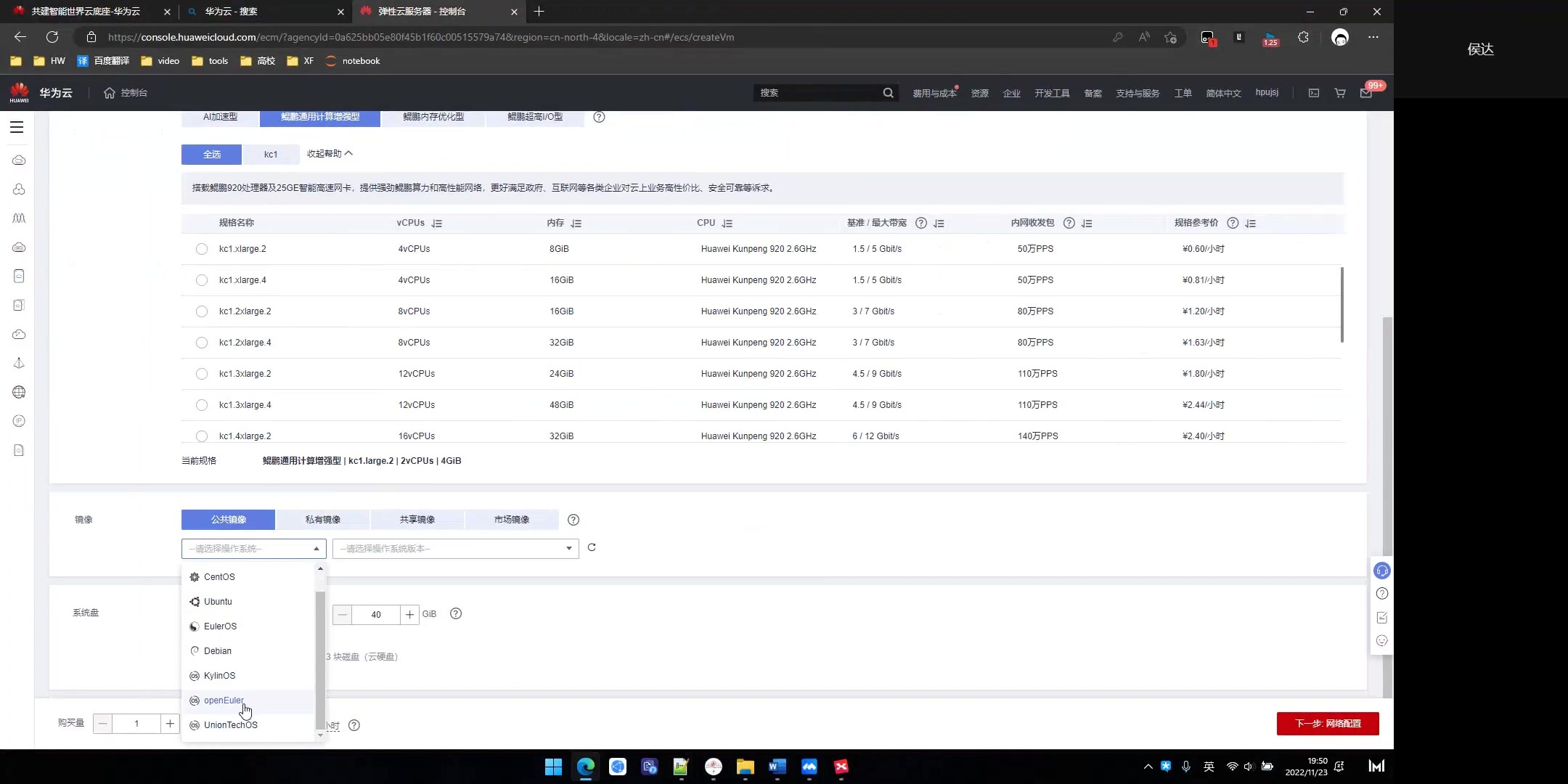Screen dimensions: 1568x784
Task: Select the IP service icon in the sidebar
Action: pos(18,421)
